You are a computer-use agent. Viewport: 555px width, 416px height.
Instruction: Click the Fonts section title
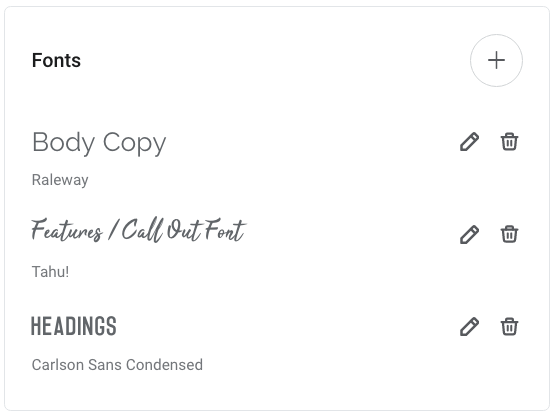pos(56,60)
